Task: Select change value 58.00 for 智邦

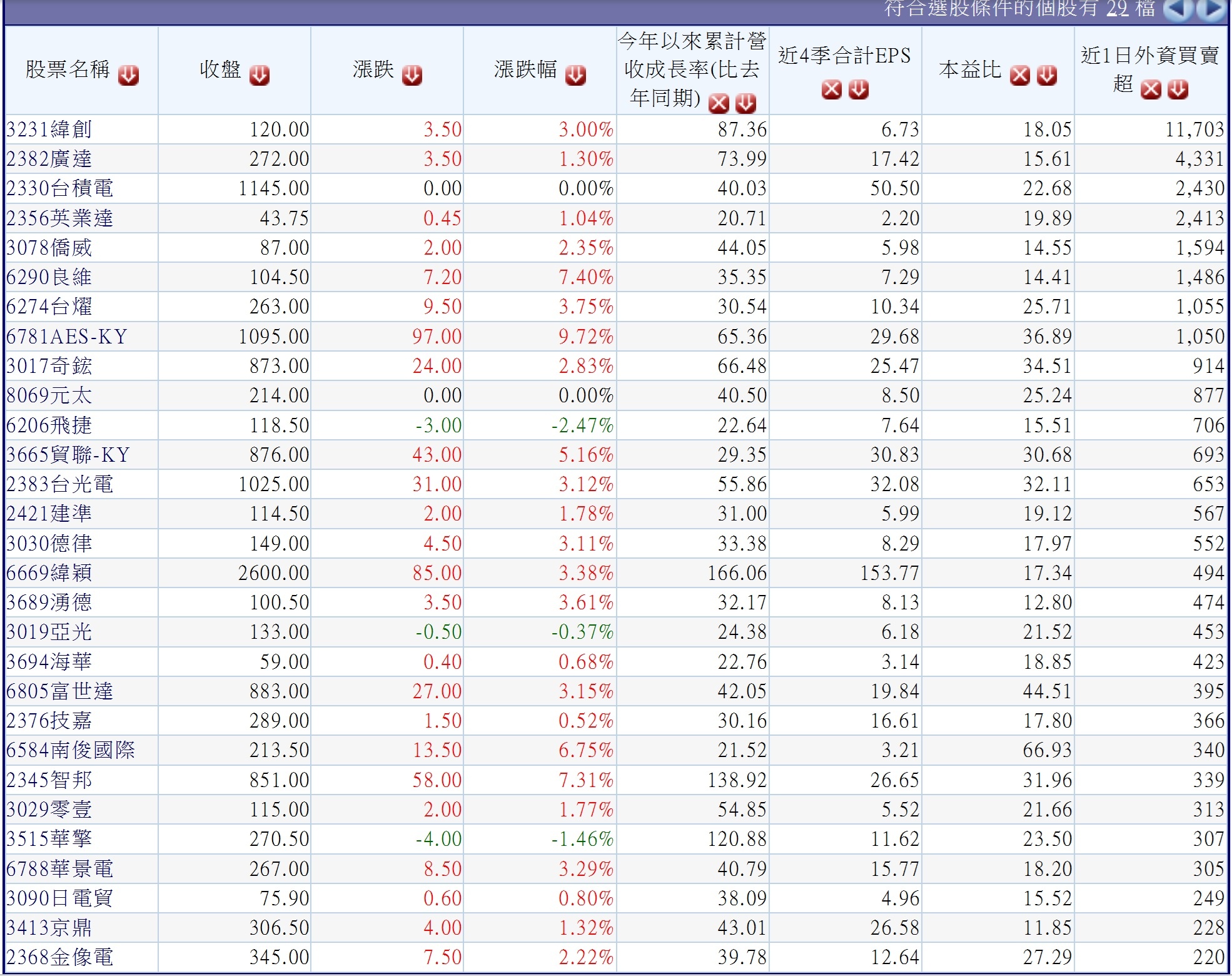Action: [387, 780]
